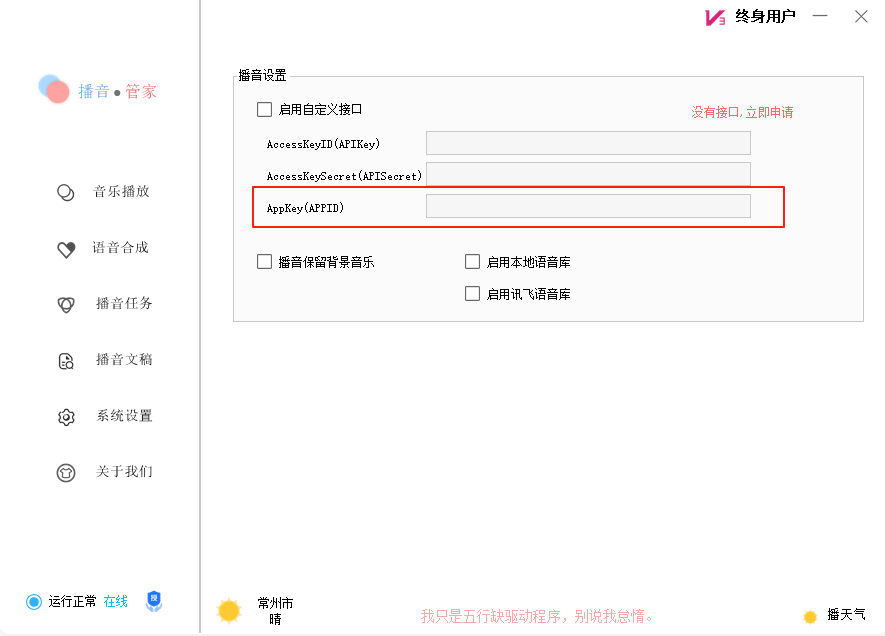The height and width of the screenshot is (636, 885).
Task: Click the AppKey(APPID) input field
Action: (x=588, y=206)
